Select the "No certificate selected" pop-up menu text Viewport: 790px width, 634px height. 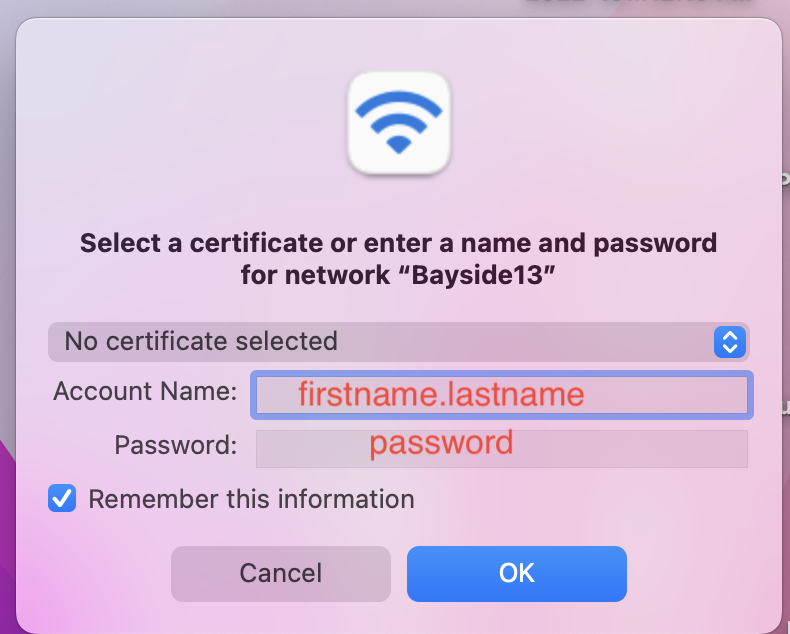click(201, 342)
